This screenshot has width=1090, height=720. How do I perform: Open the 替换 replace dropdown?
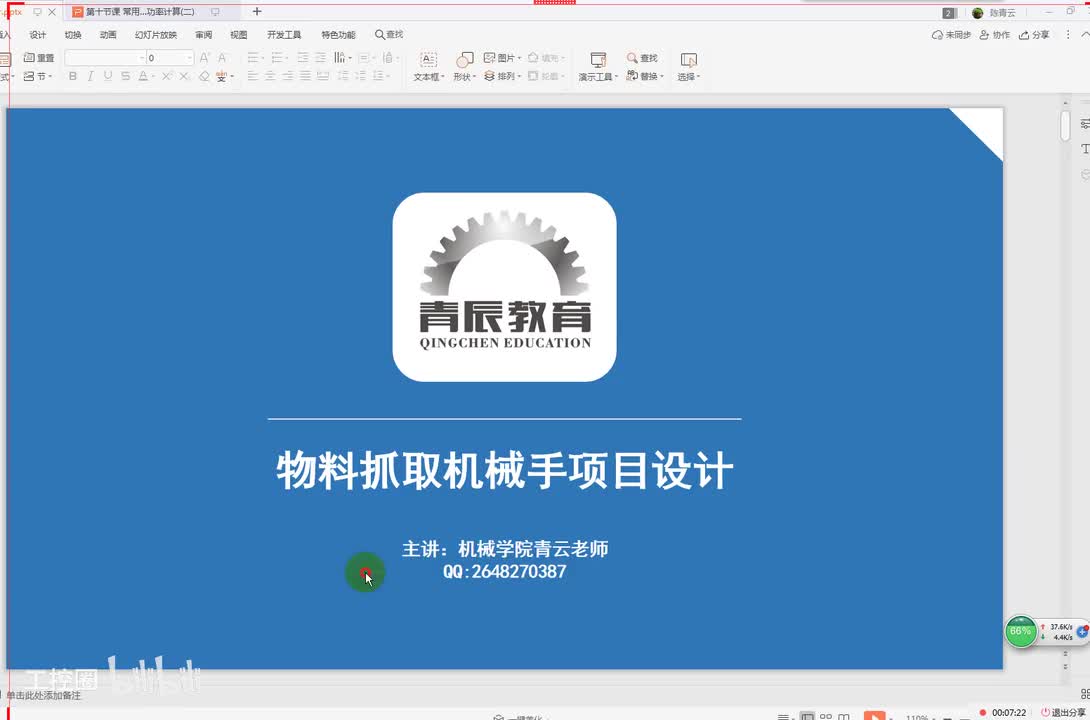[x=645, y=76]
